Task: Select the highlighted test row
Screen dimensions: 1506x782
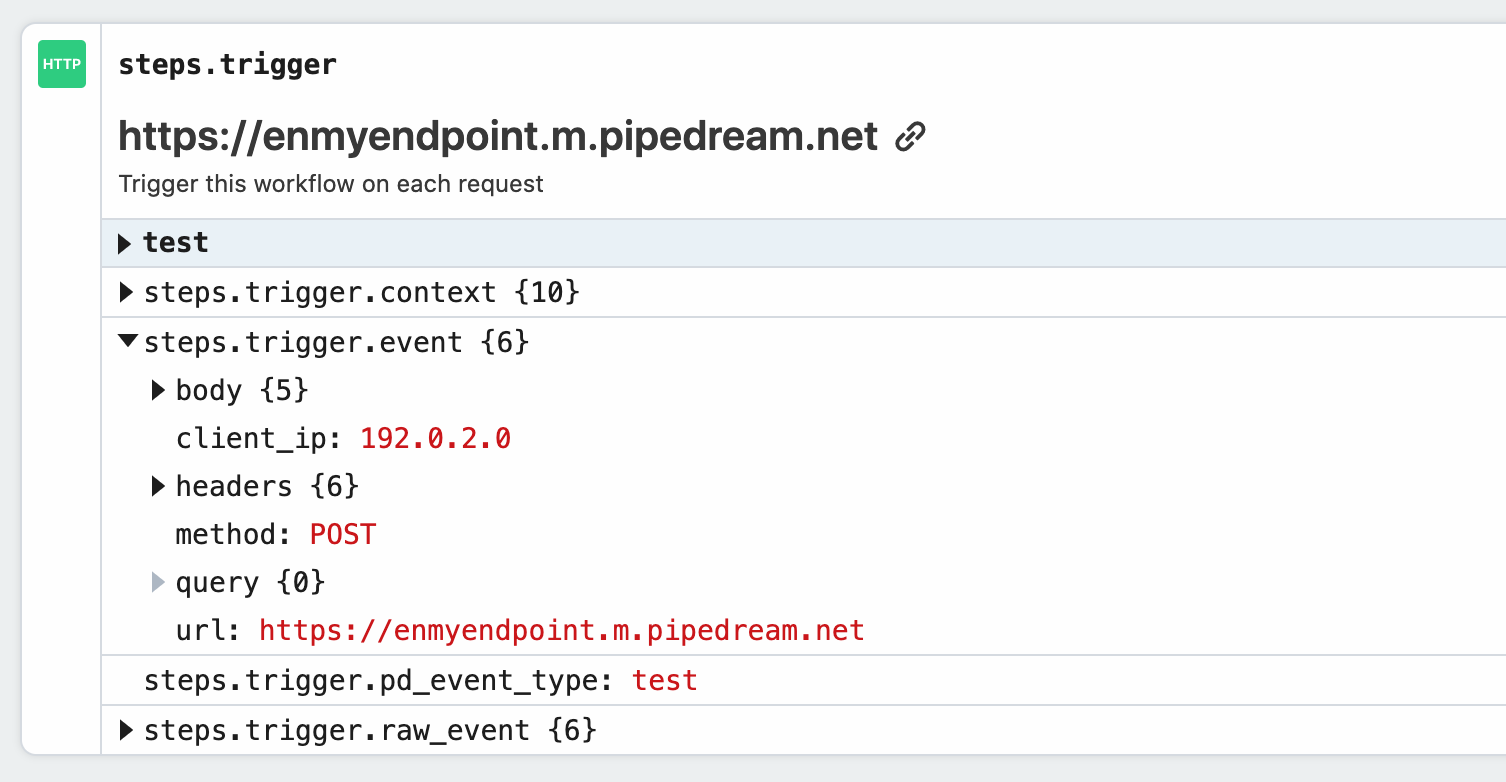Action: coord(176,242)
